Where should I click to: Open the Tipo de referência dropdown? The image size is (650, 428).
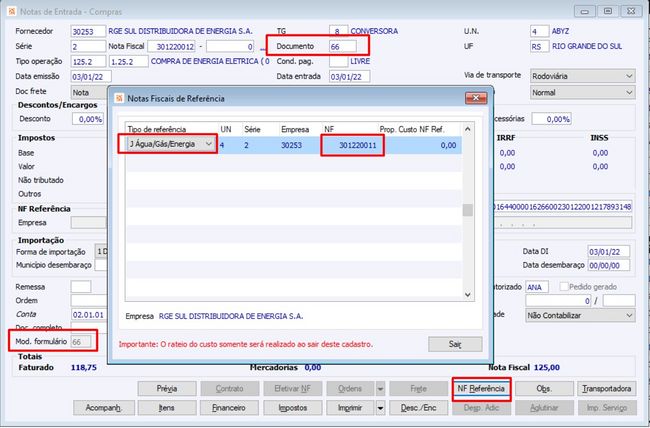[209, 144]
